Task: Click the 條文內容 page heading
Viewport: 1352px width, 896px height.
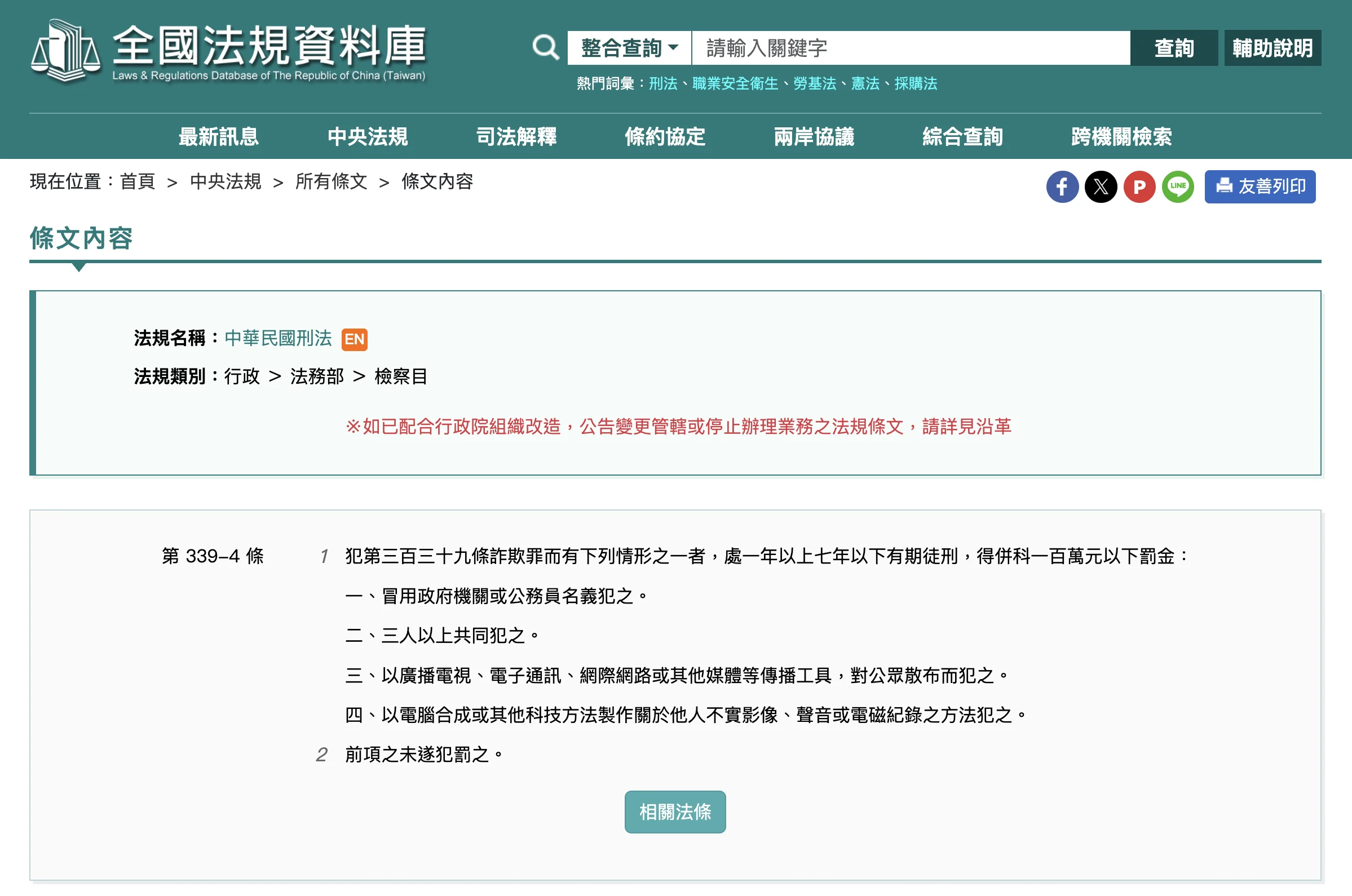Action: (x=81, y=238)
